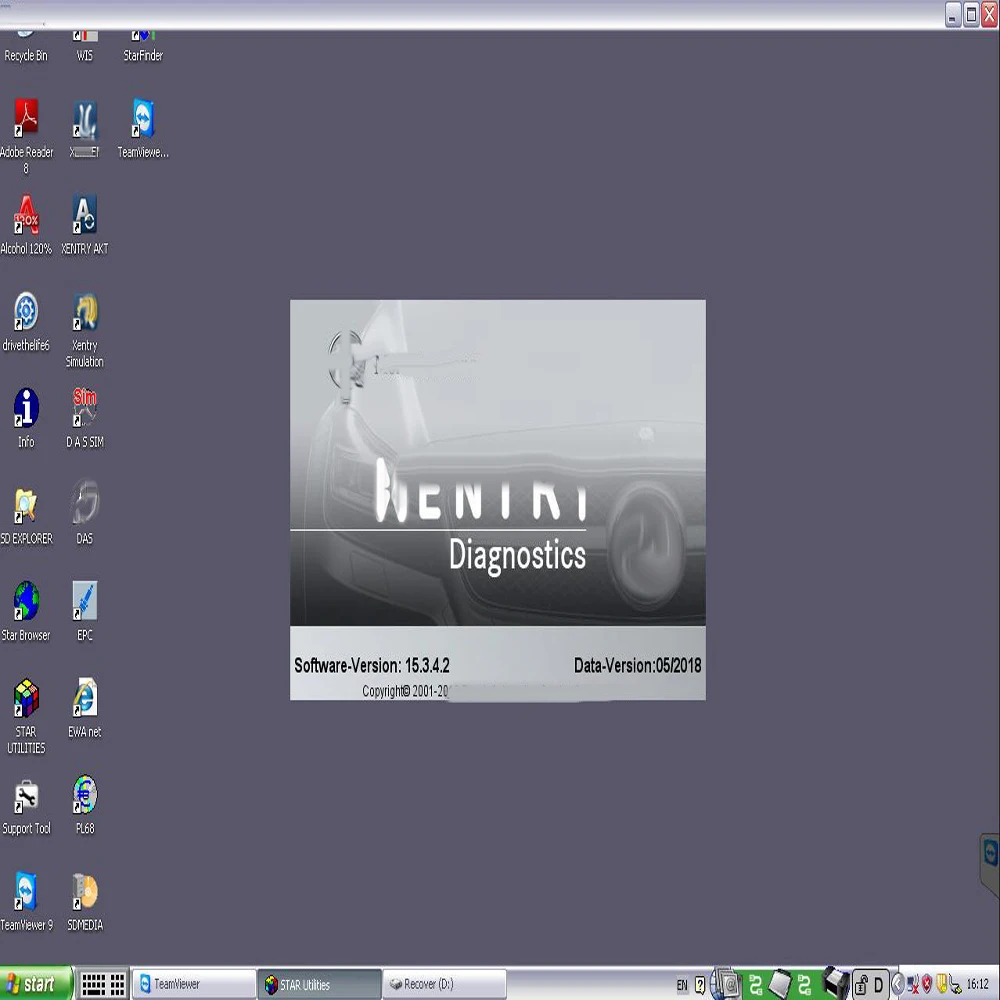The height and width of the screenshot is (1000, 1000).
Task: Click the Data-Version:05/2018 text
Action: coord(637,666)
